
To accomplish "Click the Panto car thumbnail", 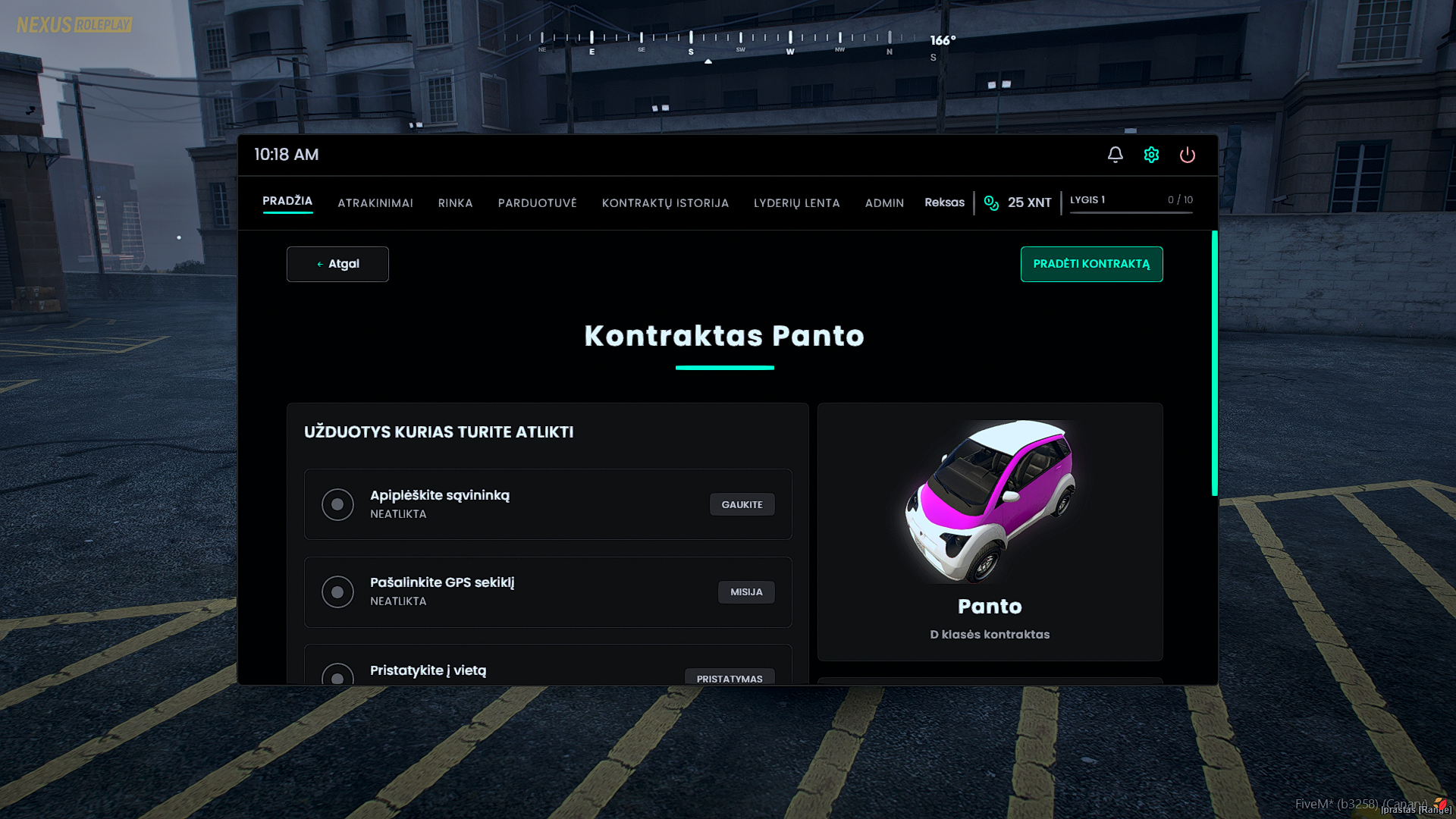I will 990,501.
